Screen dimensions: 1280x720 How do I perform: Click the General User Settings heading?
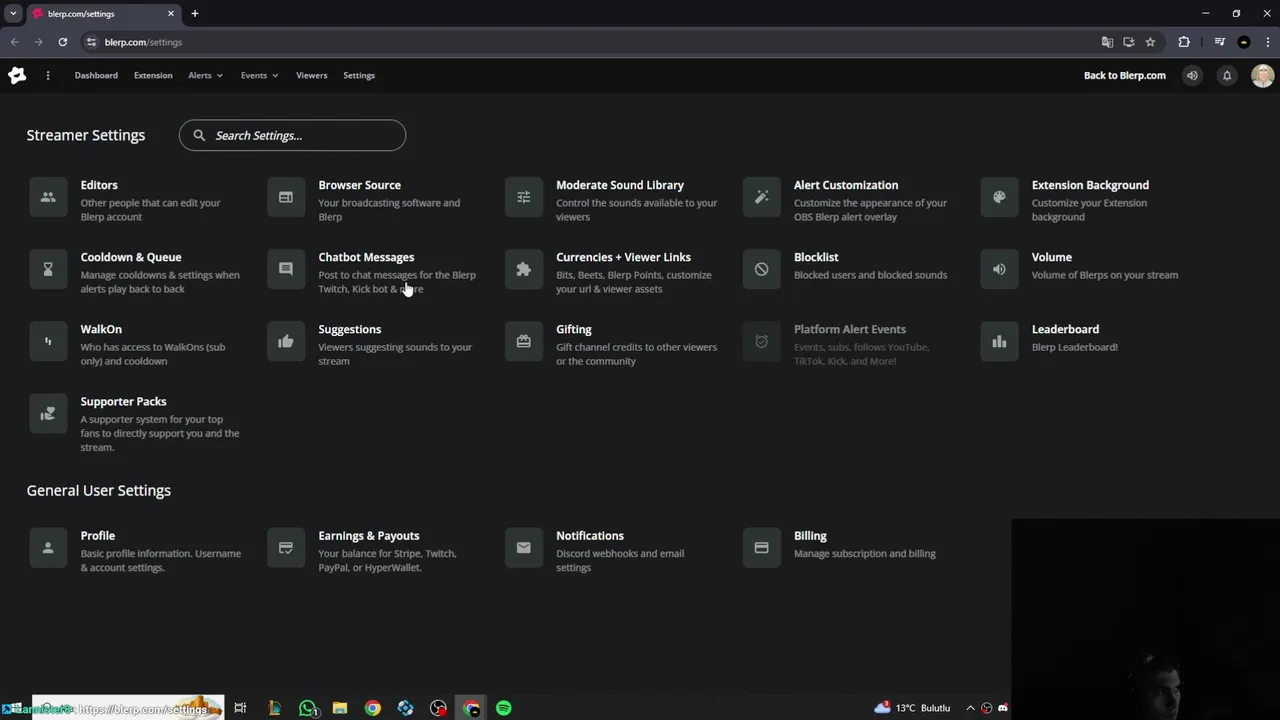[99, 490]
